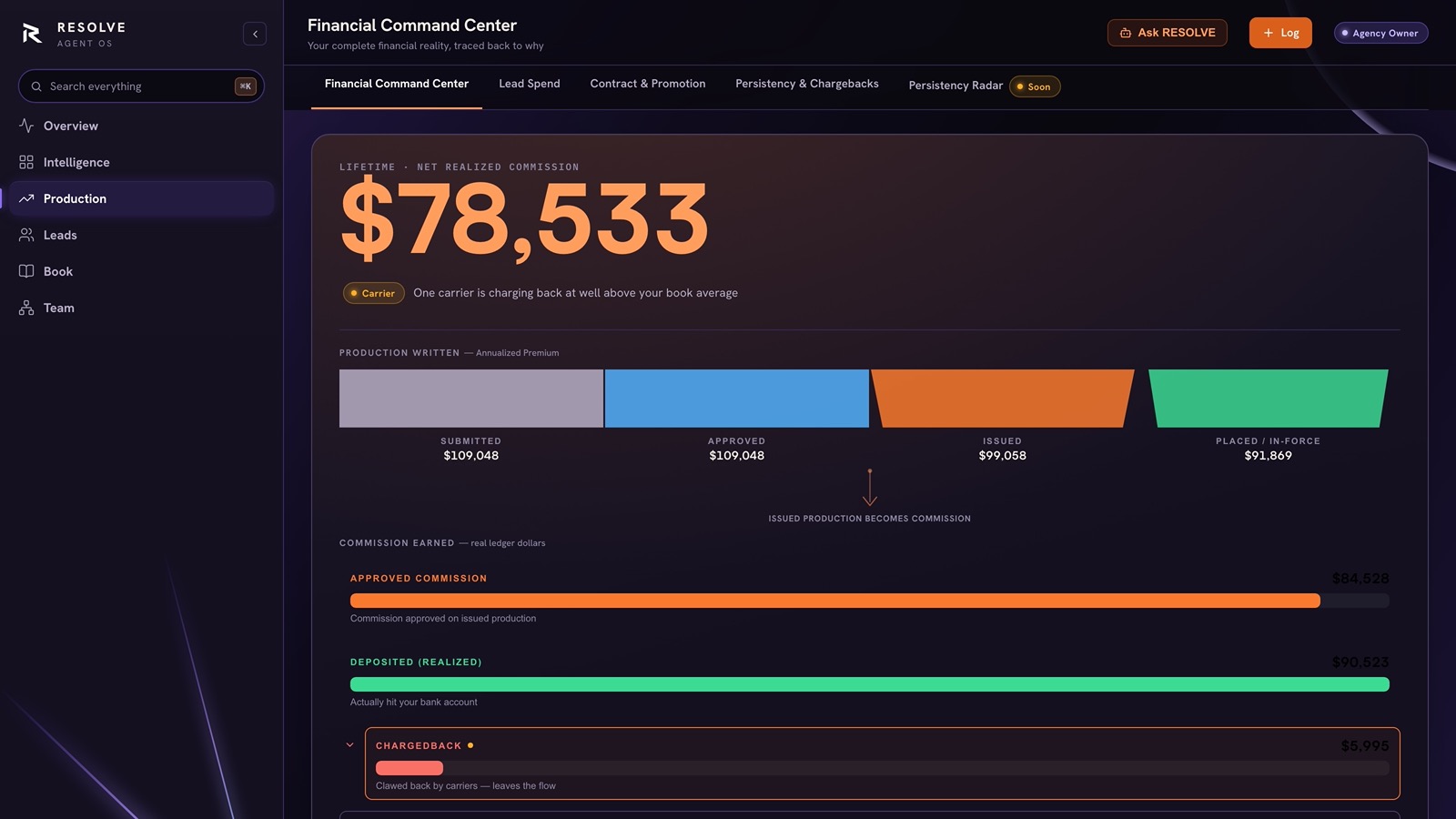Collapse the Chargeback row chevron

(x=349, y=745)
